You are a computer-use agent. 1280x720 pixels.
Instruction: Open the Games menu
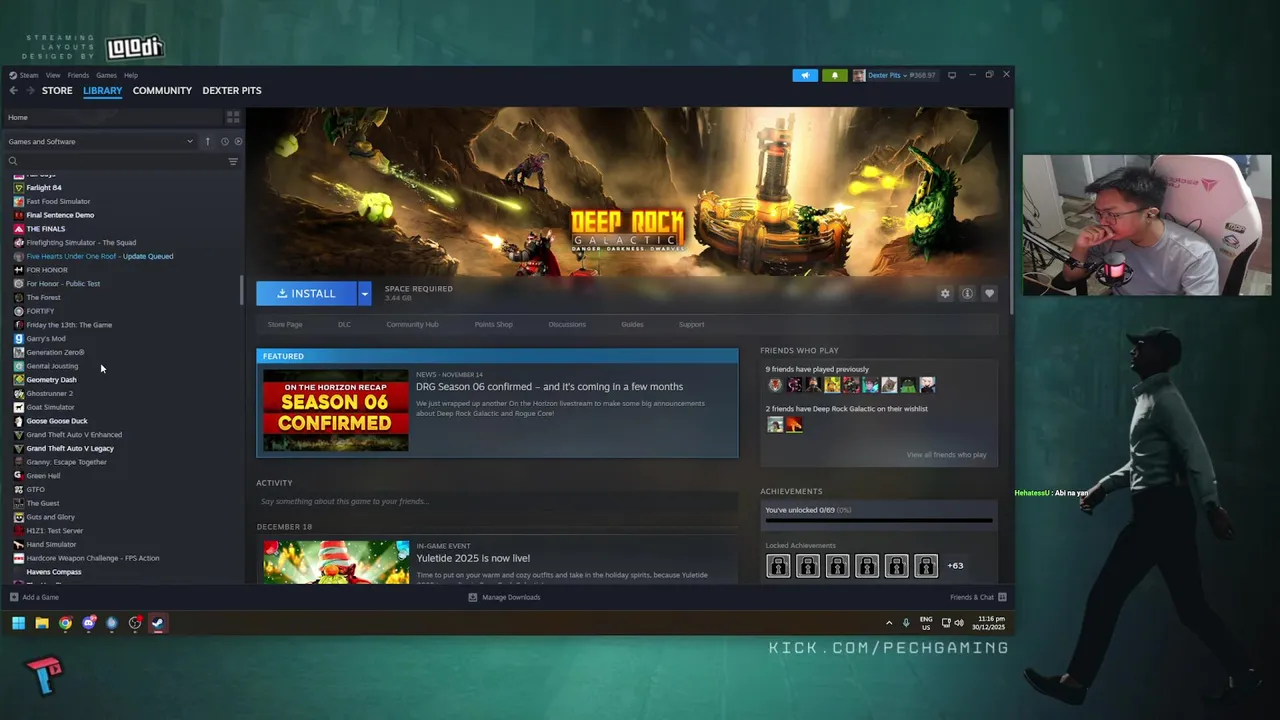(x=106, y=75)
